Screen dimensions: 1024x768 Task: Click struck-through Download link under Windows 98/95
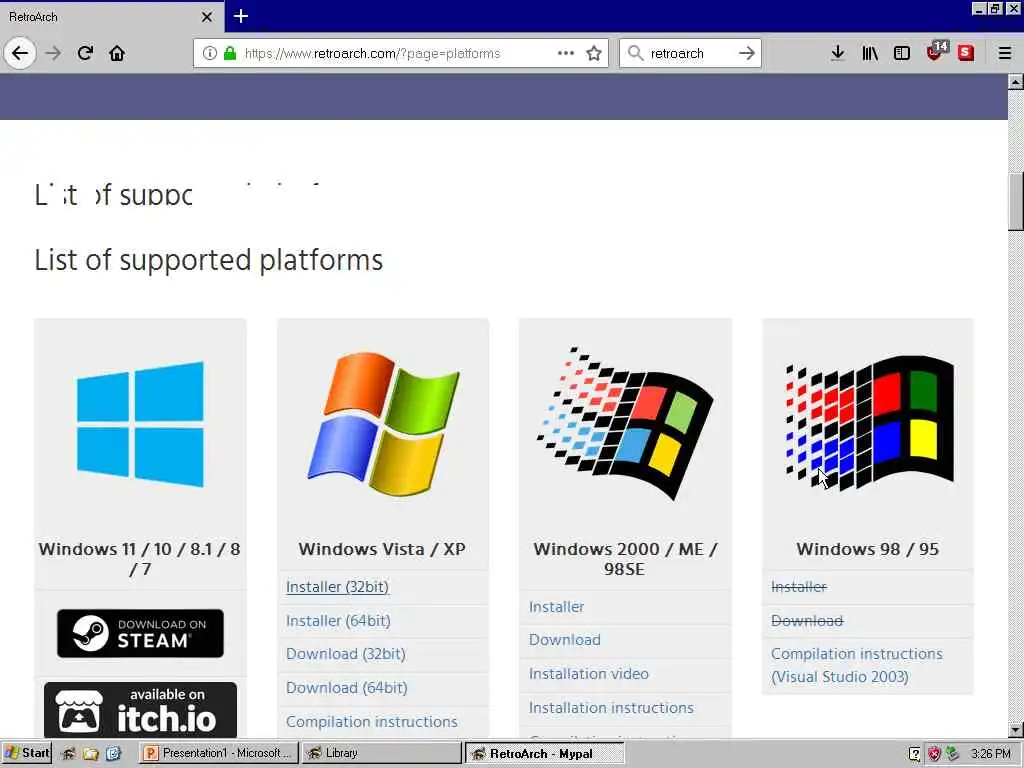point(807,620)
